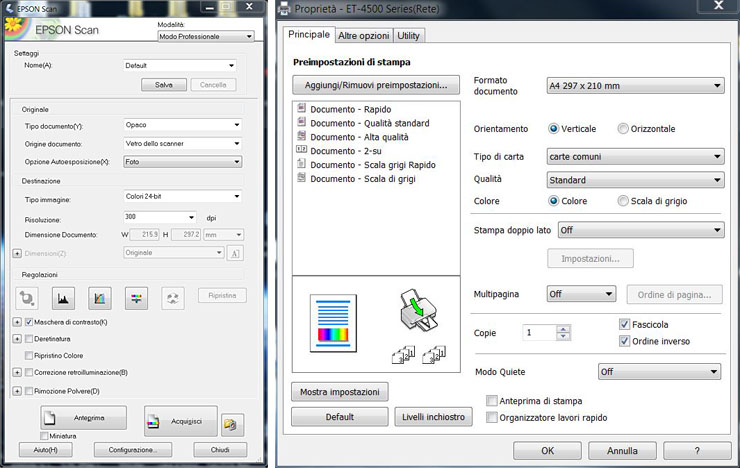Select the Orizzontale orientation option
Screen dimensions: 740x468
click(623, 129)
